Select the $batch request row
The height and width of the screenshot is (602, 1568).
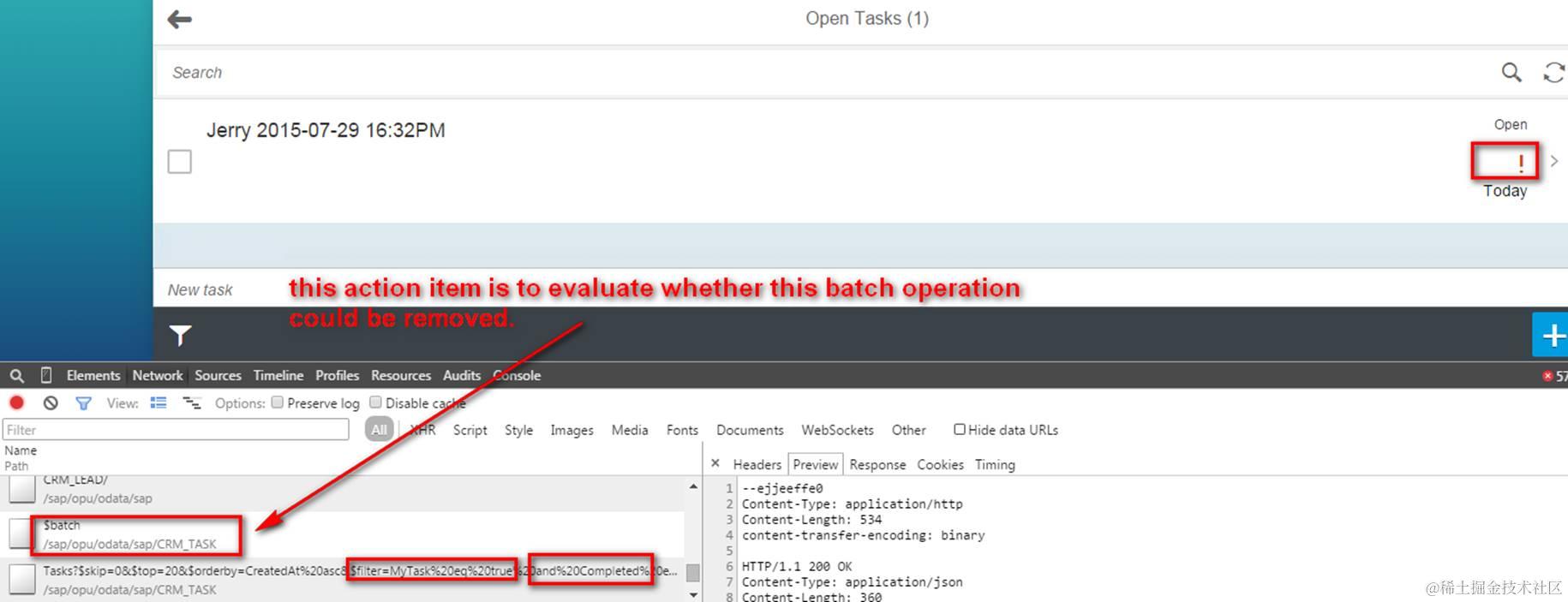tap(343, 534)
